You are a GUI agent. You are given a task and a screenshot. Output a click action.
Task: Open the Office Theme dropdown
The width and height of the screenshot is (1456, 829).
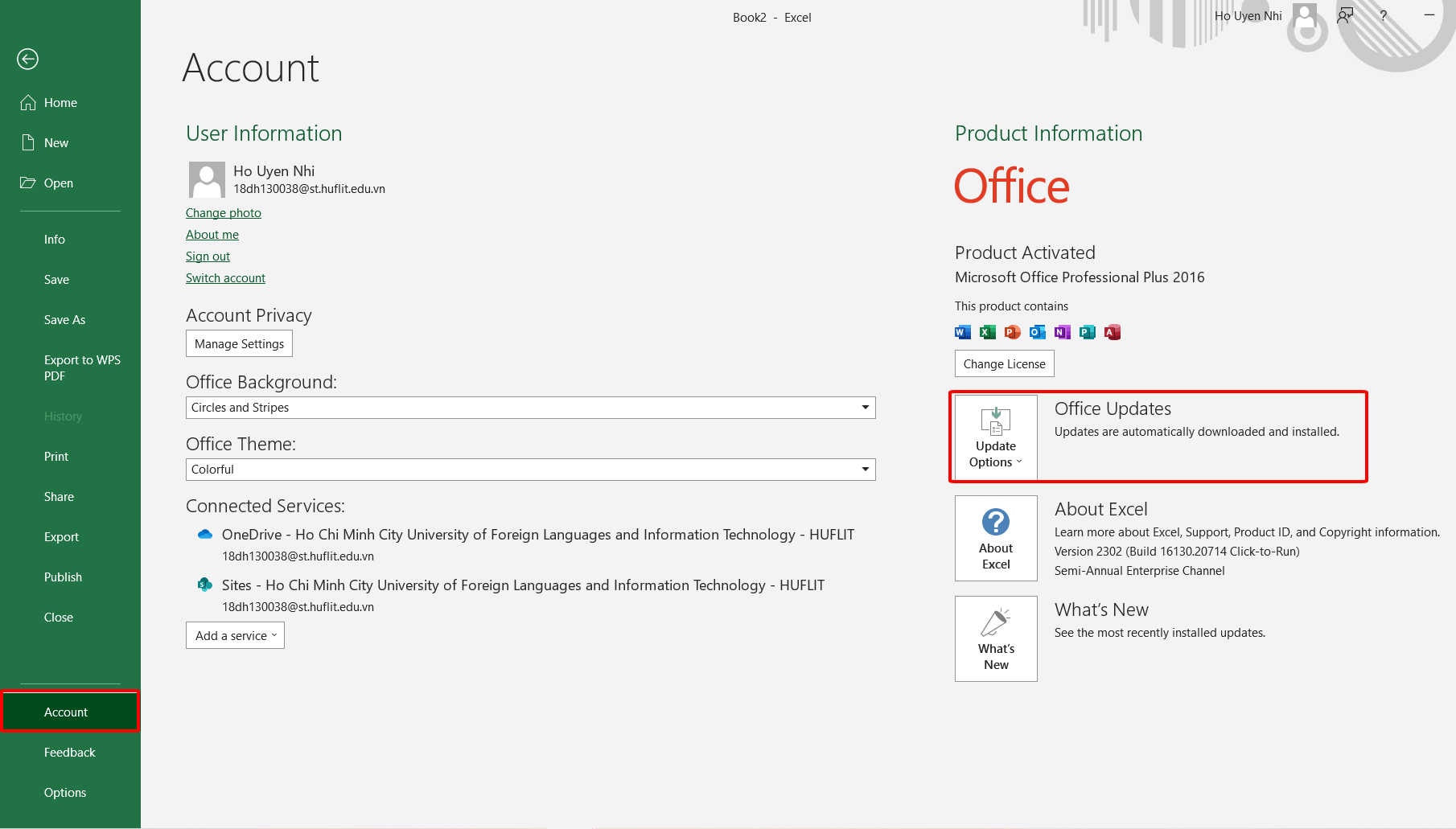[865, 469]
